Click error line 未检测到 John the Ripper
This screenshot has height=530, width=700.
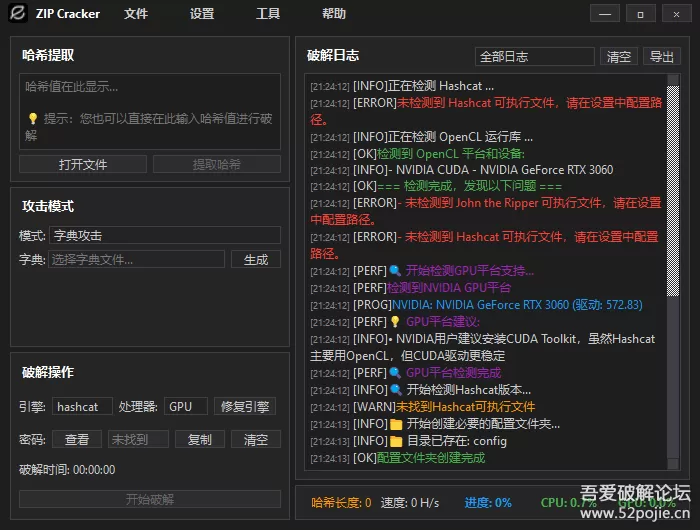coord(486,211)
